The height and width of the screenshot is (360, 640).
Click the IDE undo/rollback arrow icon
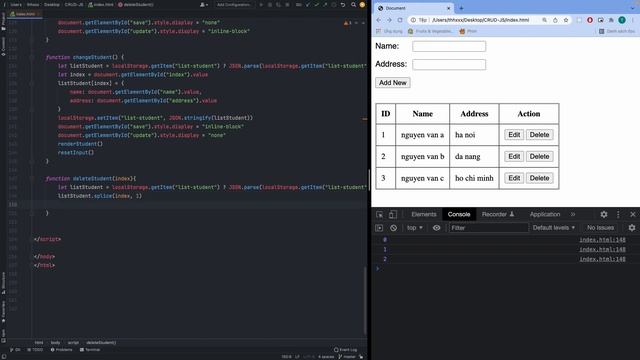coord(343,5)
